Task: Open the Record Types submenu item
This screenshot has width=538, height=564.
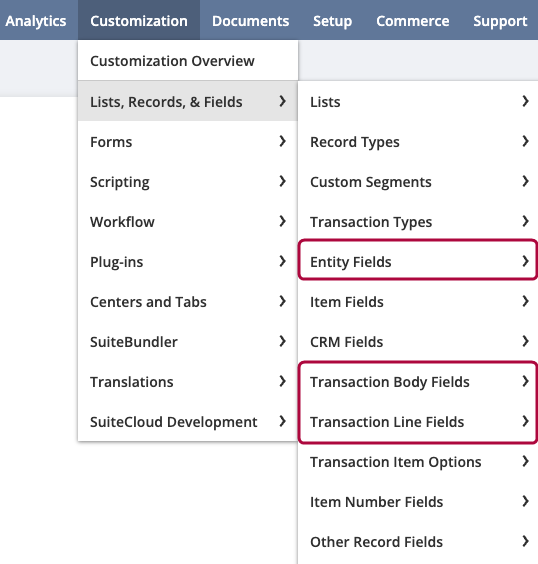Action: tap(418, 142)
